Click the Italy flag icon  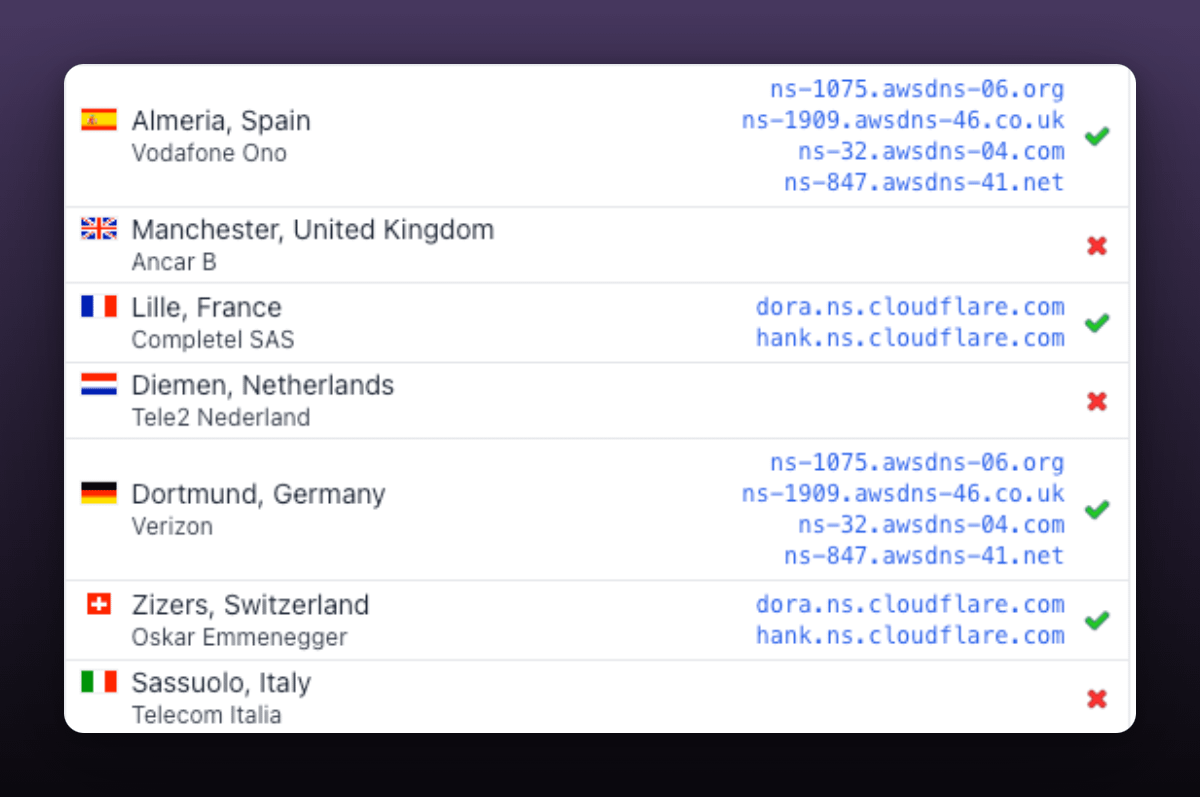coord(99,682)
